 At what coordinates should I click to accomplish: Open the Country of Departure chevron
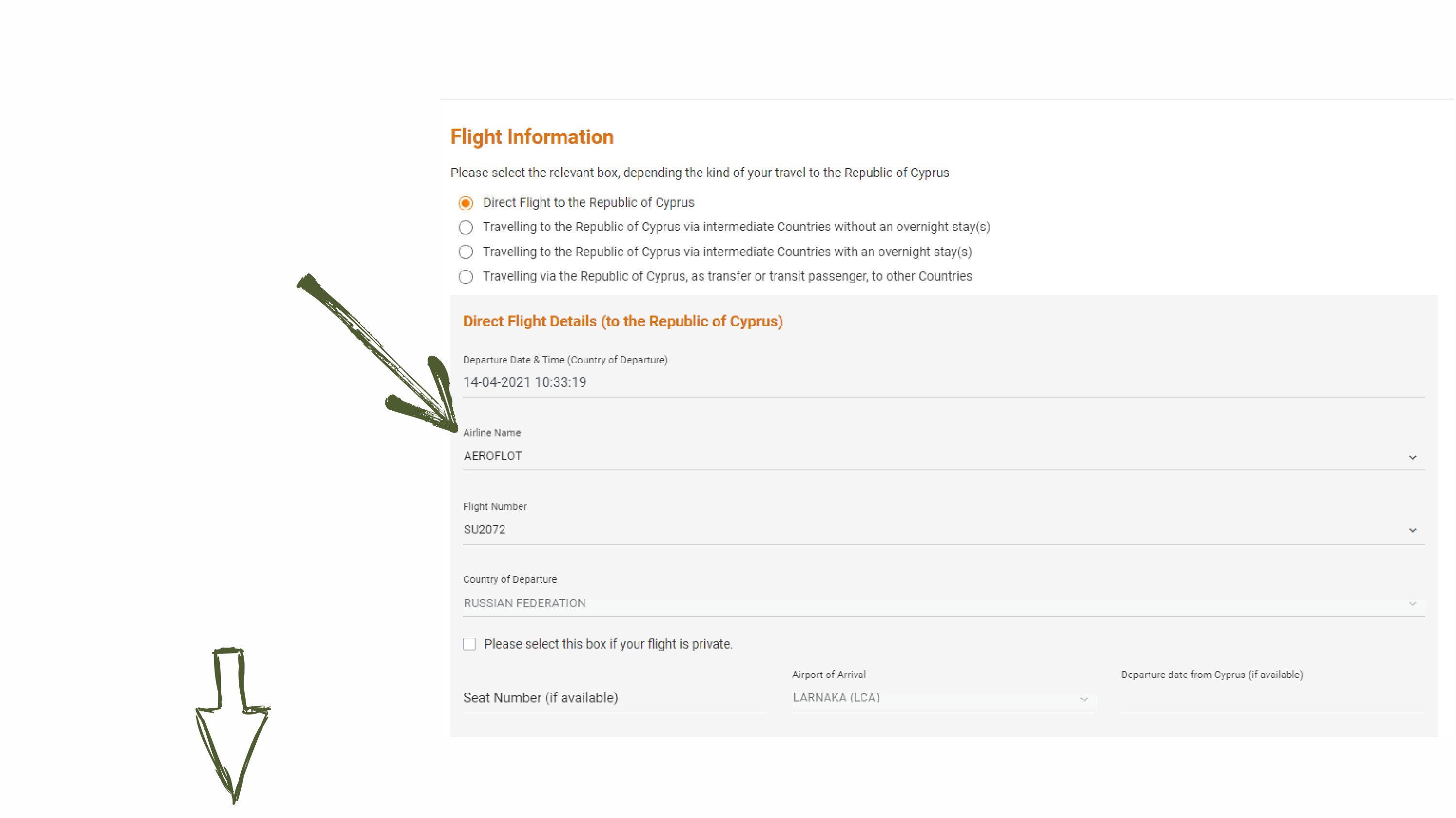click(1412, 603)
